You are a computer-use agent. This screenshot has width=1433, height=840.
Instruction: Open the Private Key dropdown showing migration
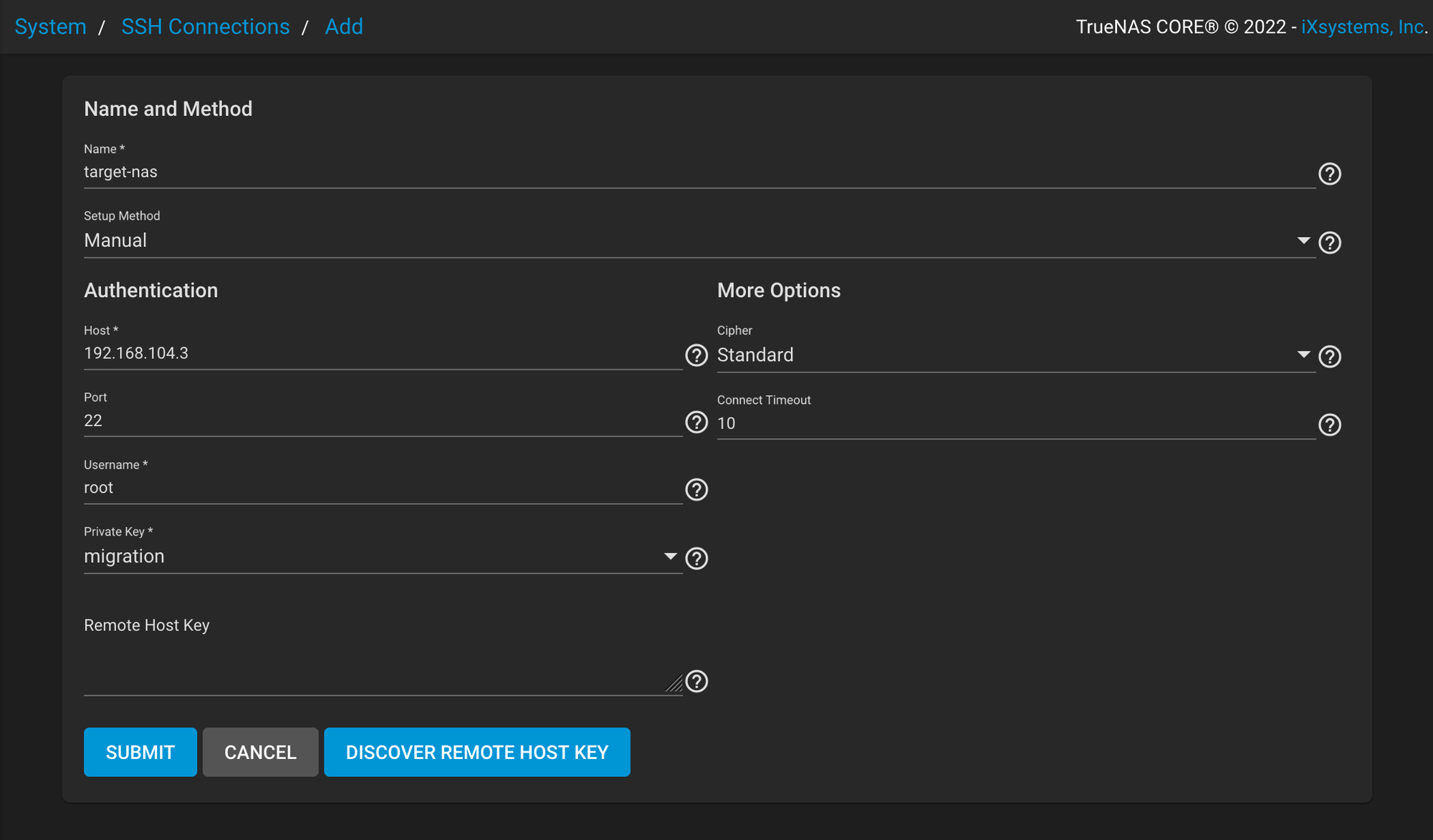383,556
